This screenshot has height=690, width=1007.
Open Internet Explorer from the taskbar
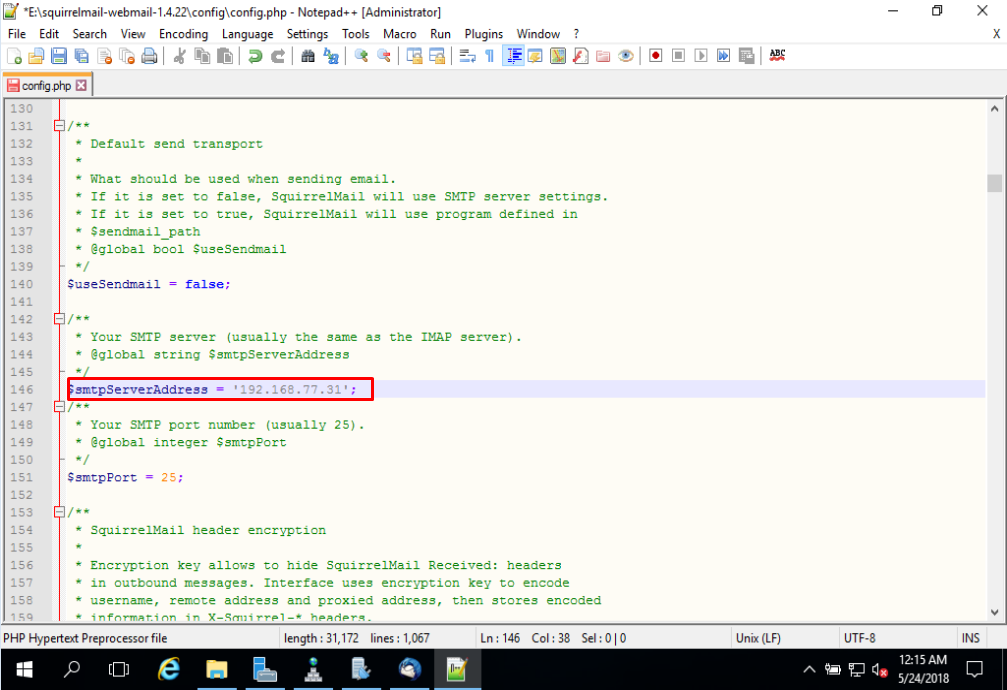click(169, 669)
